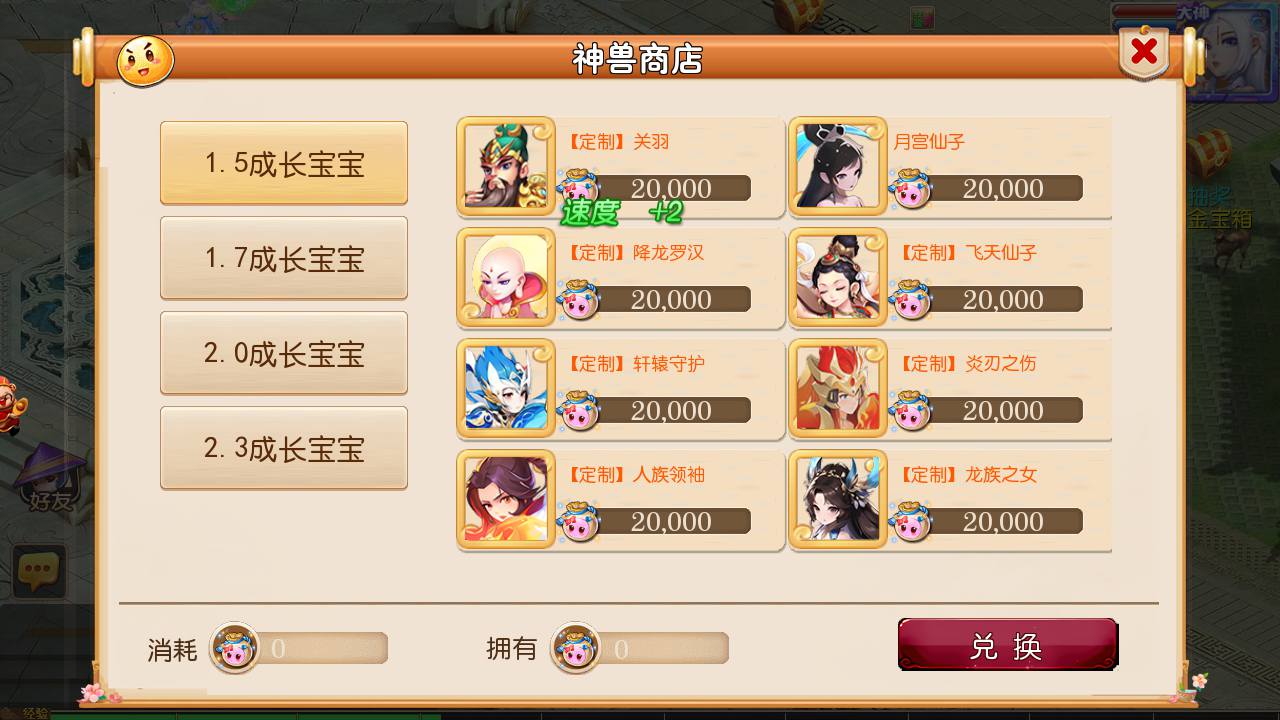Open the 2.0成长宝宝 category
This screenshot has width=1280, height=720.
tap(284, 353)
